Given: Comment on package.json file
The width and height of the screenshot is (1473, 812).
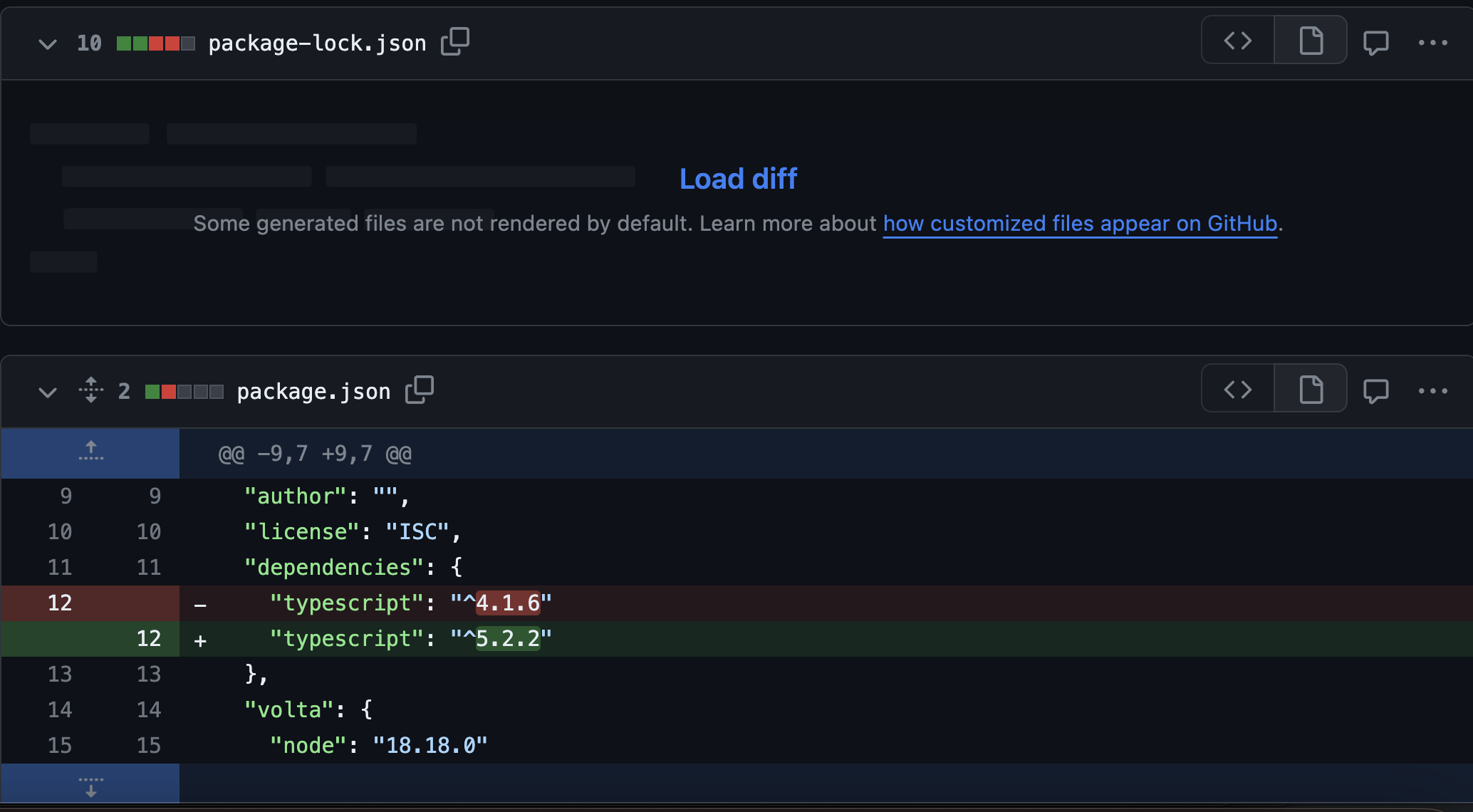Looking at the screenshot, I should click(1375, 390).
